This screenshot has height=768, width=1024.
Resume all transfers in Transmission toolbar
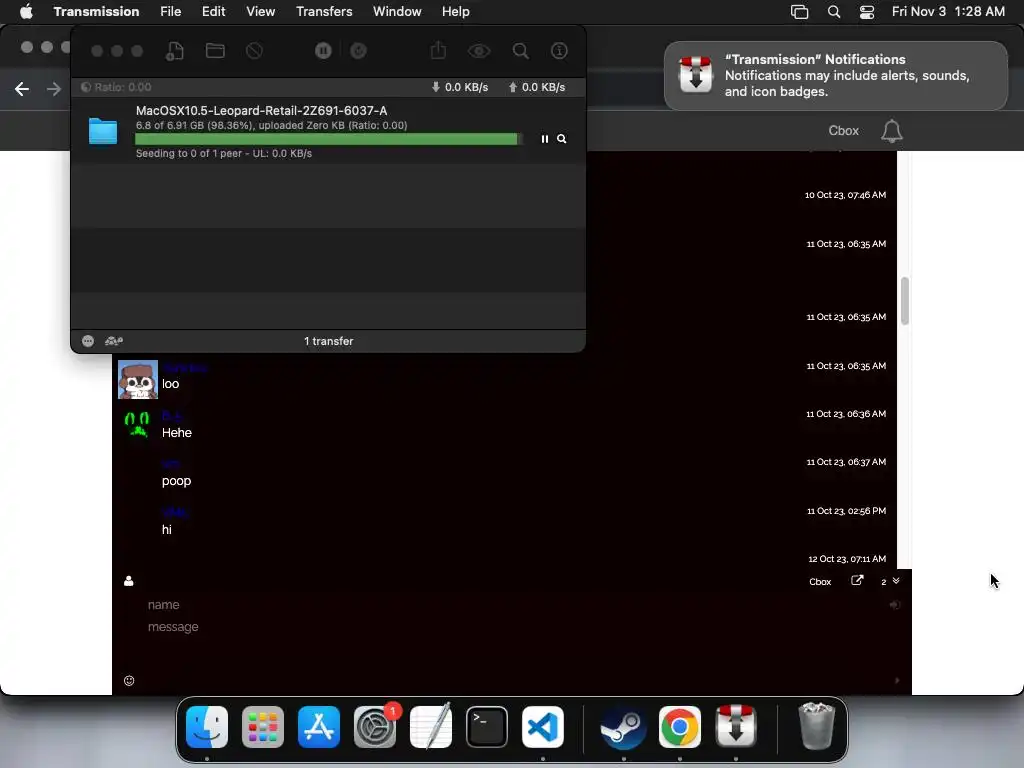(x=359, y=51)
